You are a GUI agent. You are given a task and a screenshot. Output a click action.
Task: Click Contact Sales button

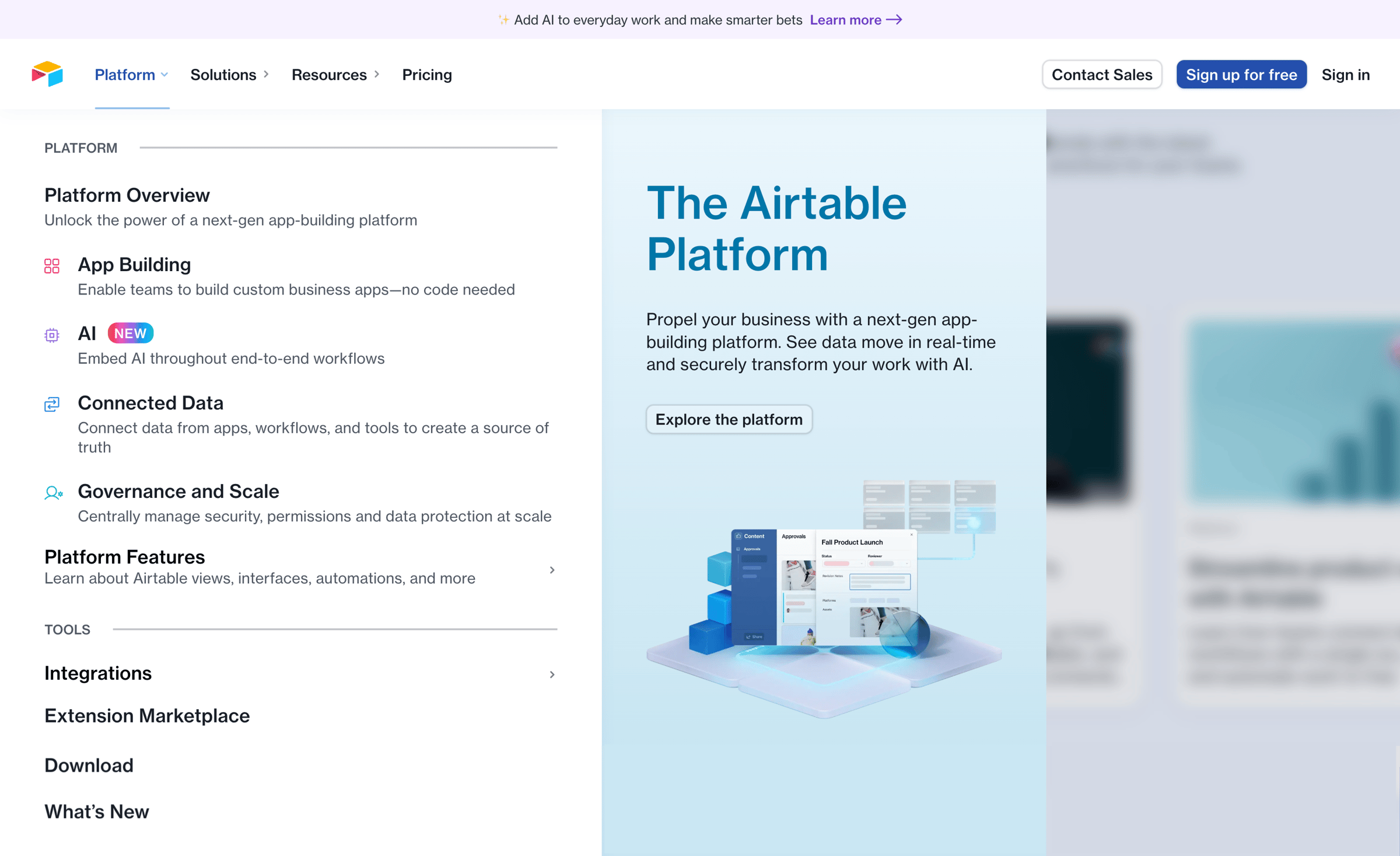point(1102,75)
